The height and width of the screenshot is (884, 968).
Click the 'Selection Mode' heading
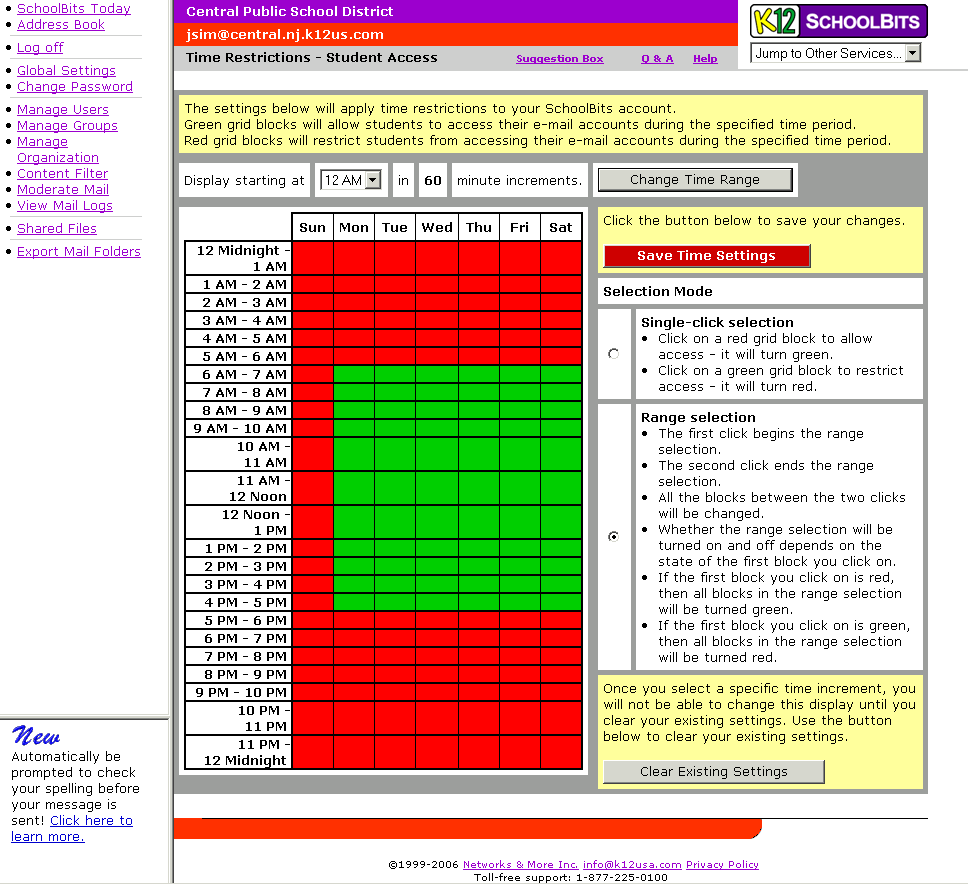(657, 291)
